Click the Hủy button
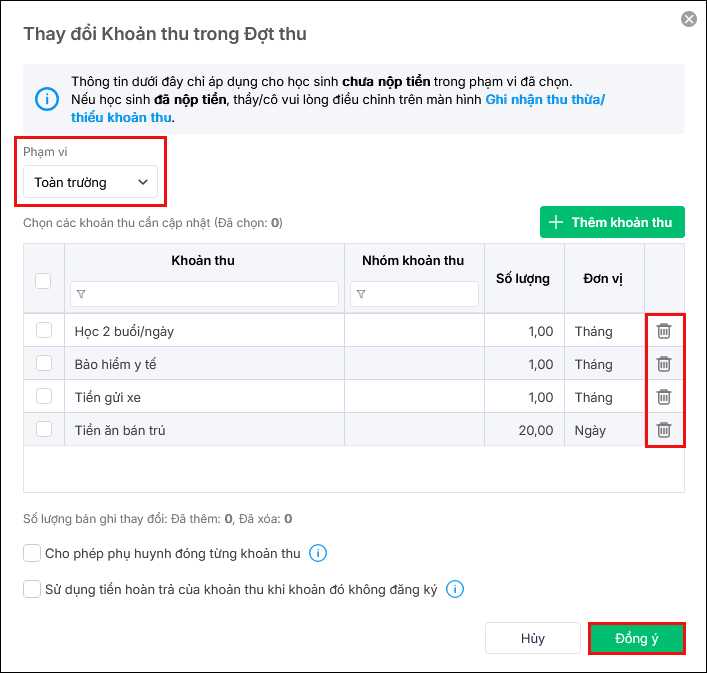This screenshot has height=673, width=707. (x=532, y=639)
